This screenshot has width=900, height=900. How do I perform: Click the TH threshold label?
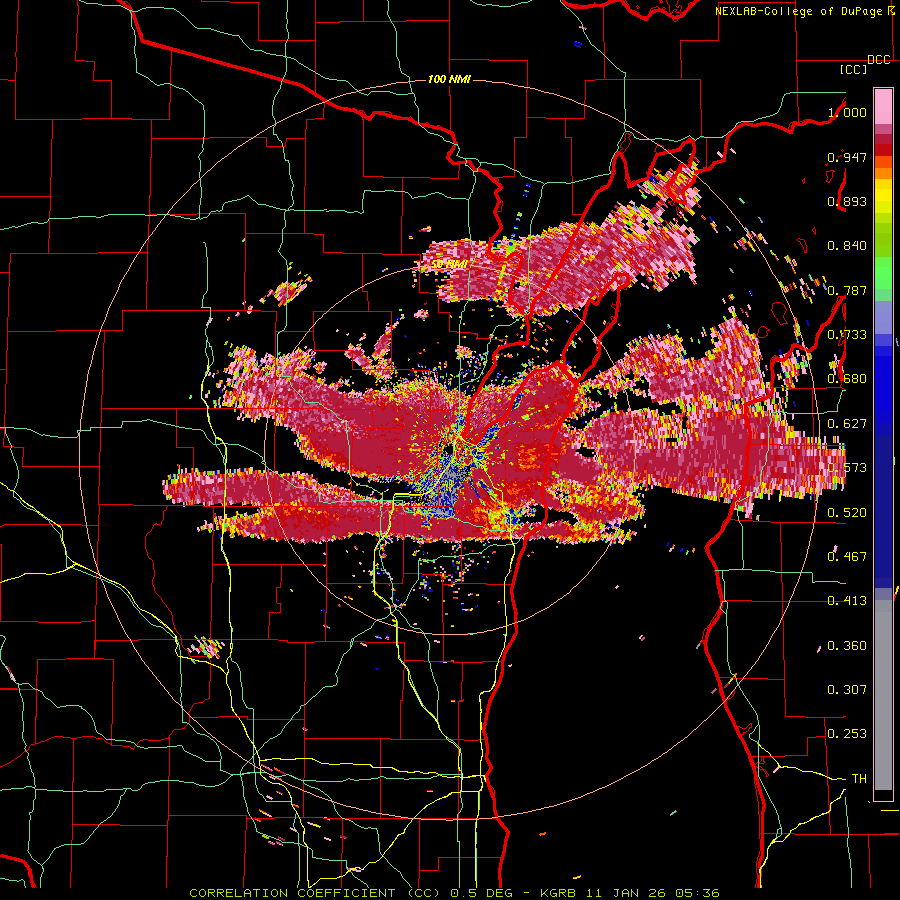click(859, 778)
